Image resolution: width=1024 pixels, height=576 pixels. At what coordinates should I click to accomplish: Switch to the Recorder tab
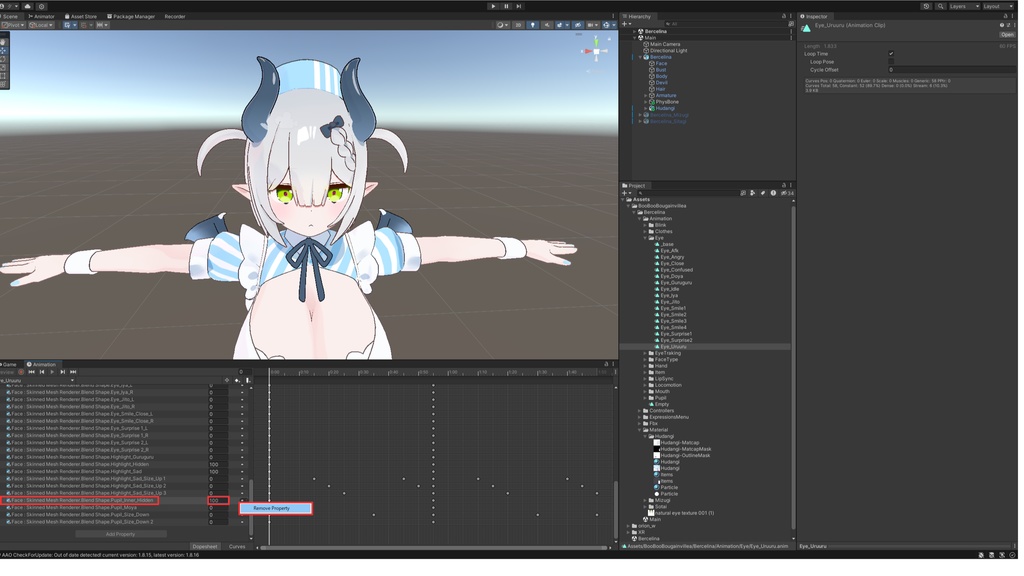pyautogui.click(x=174, y=16)
